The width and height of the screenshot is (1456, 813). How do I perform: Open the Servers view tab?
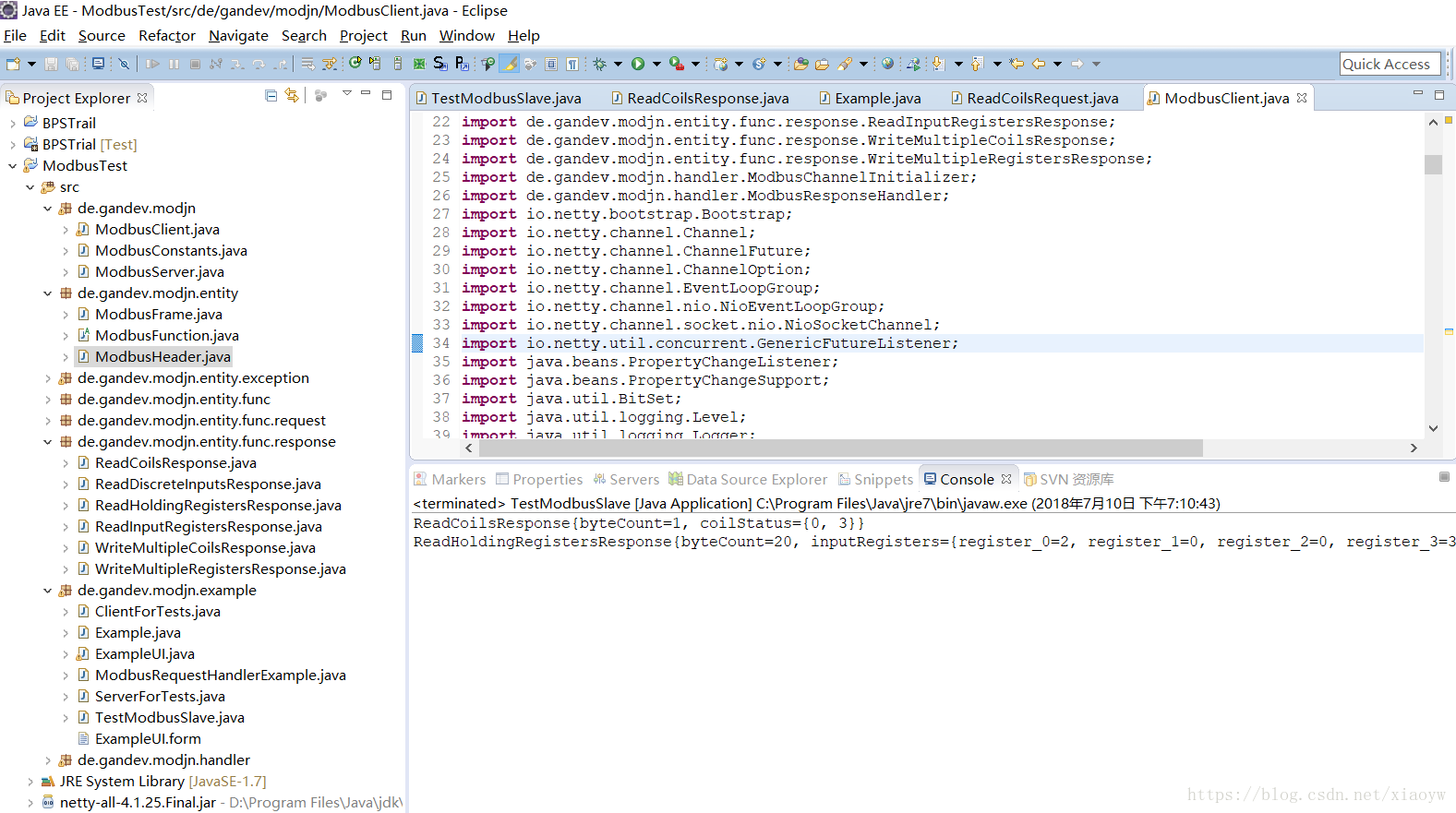click(x=626, y=479)
